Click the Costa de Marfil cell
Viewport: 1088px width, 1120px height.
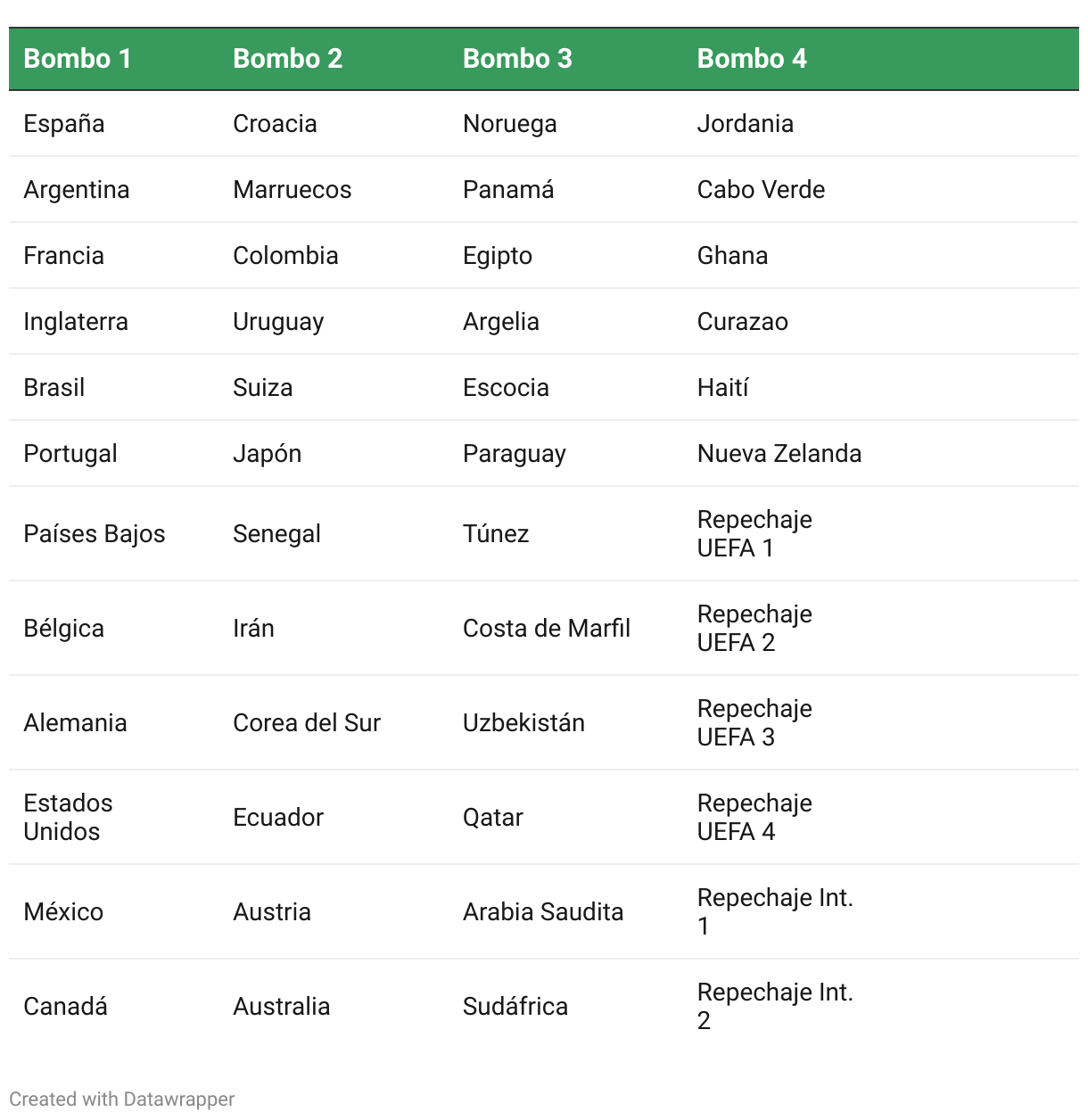coord(547,629)
